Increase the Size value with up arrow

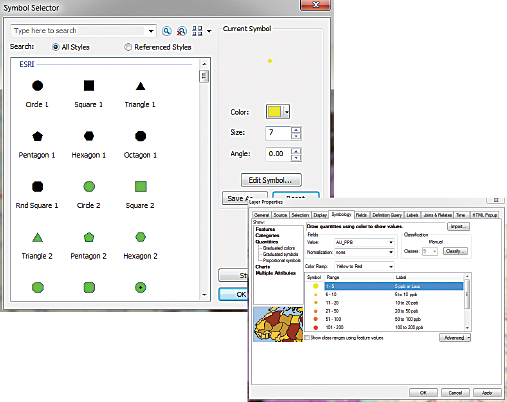pos(296,130)
